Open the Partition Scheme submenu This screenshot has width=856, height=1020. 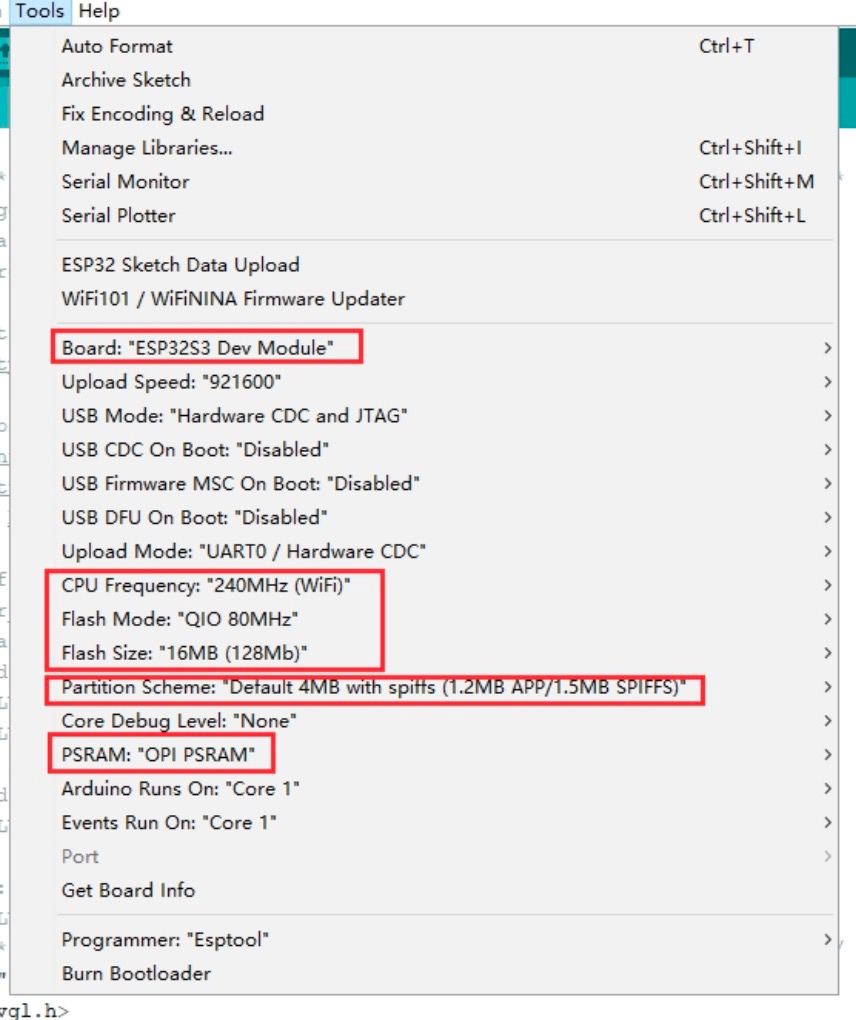[424, 687]
